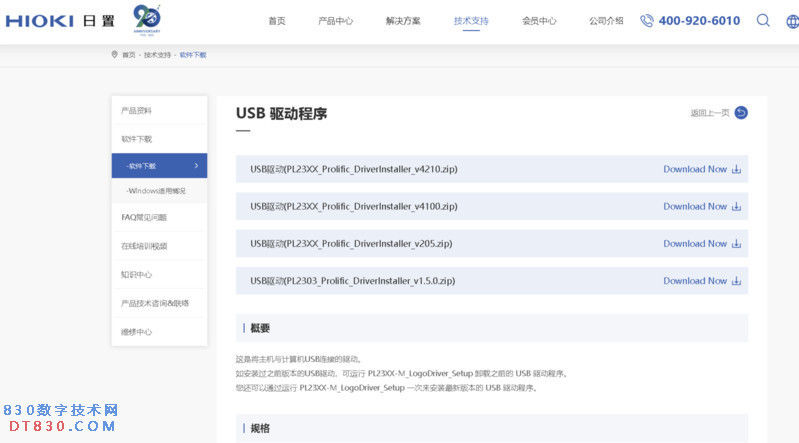Screen dimensions: 799x443
Task: Click download icon for v4210 driver
Action: coord(737,169)
